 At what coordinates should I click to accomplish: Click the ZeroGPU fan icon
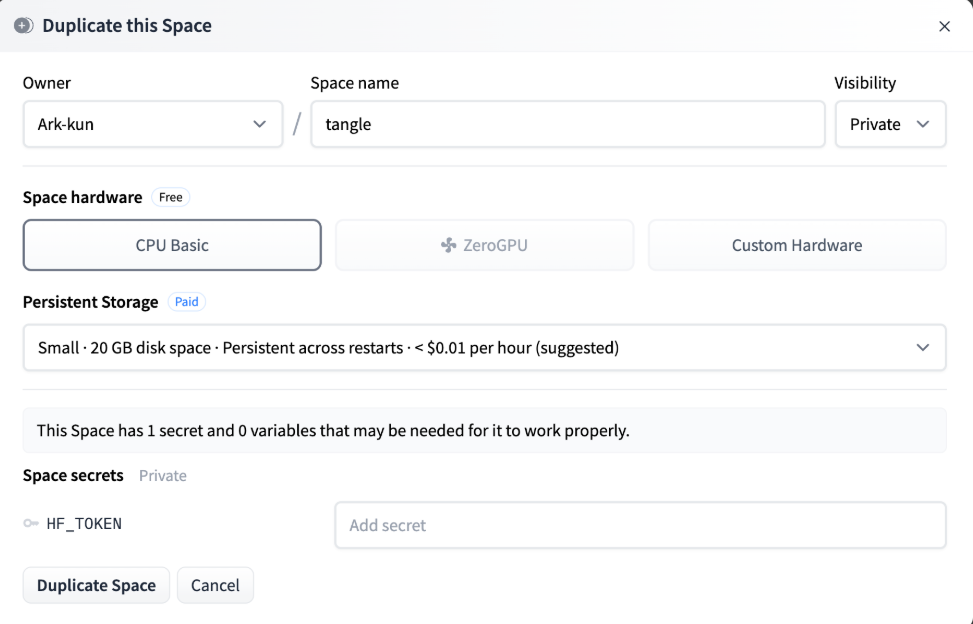click(x=448, y=245)
